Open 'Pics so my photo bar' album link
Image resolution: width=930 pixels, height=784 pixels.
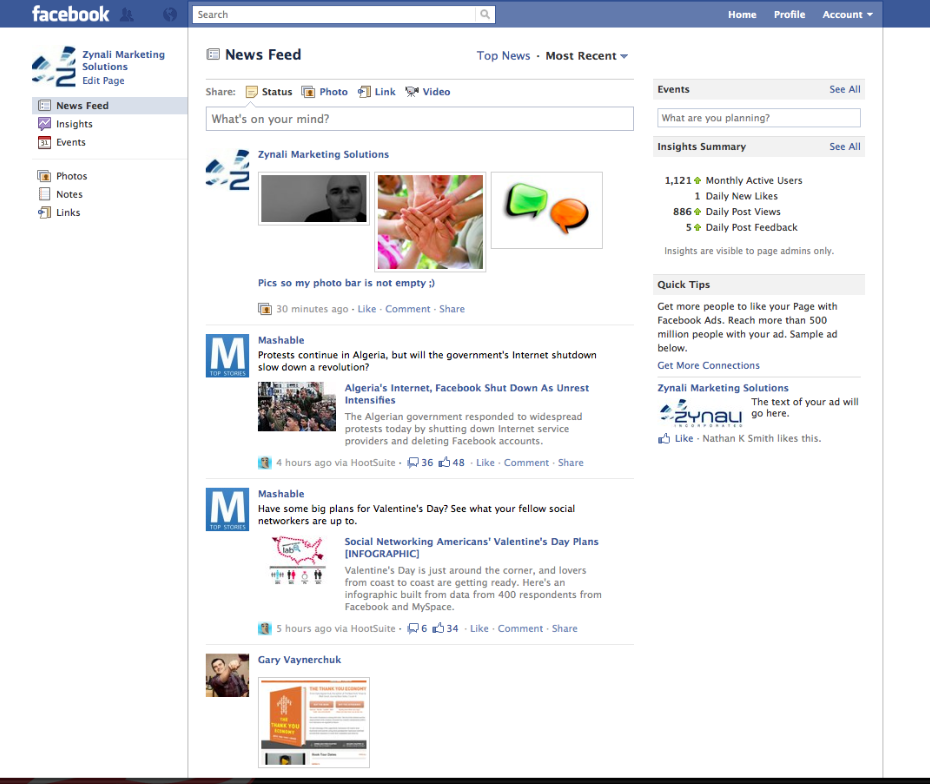(346, 283)
